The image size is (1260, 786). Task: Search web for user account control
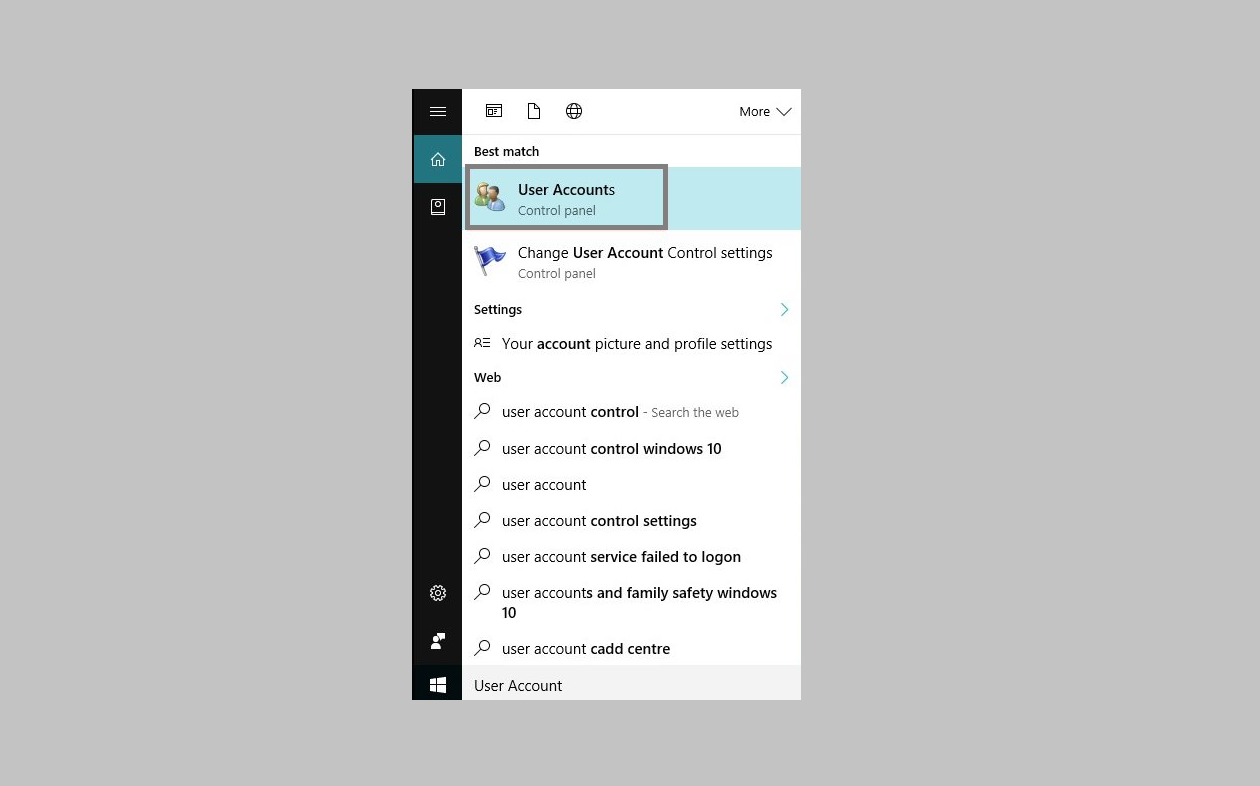tap(631, 412)
